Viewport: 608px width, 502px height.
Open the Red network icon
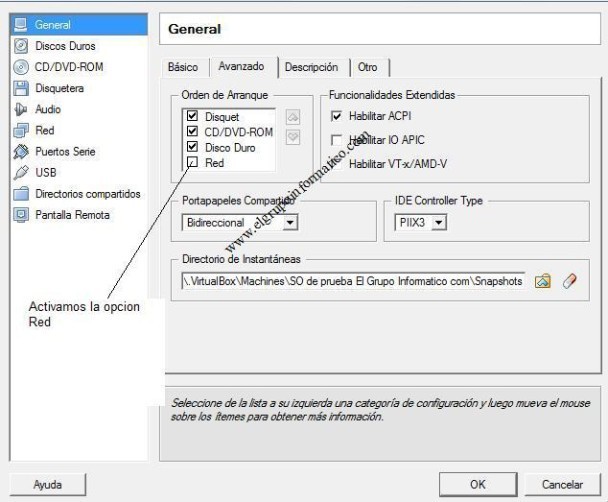pos(21,131)
